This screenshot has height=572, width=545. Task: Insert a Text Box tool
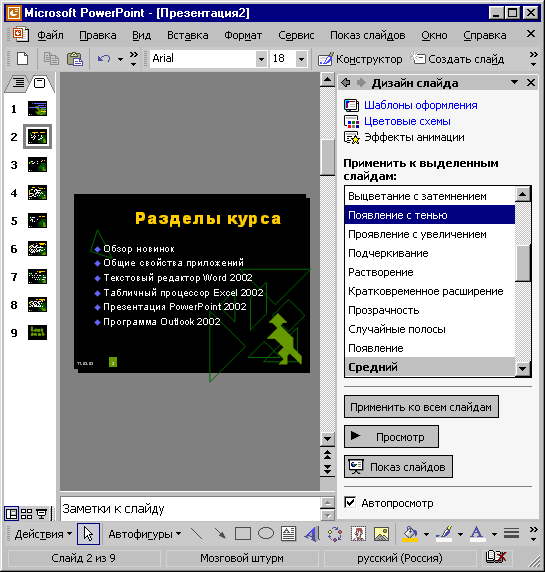pyautogui.click(x=289, y=534)
